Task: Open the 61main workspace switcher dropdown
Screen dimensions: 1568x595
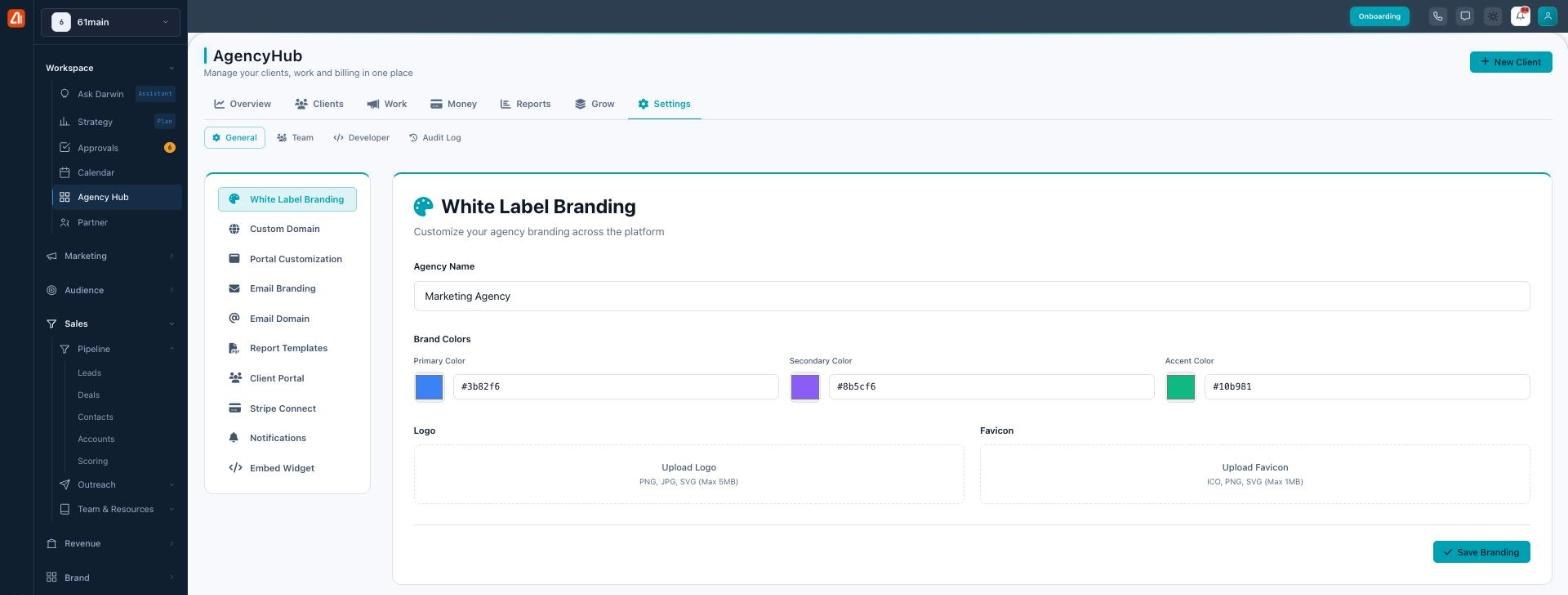Action: pyautogui.click(x=111, y=22)
